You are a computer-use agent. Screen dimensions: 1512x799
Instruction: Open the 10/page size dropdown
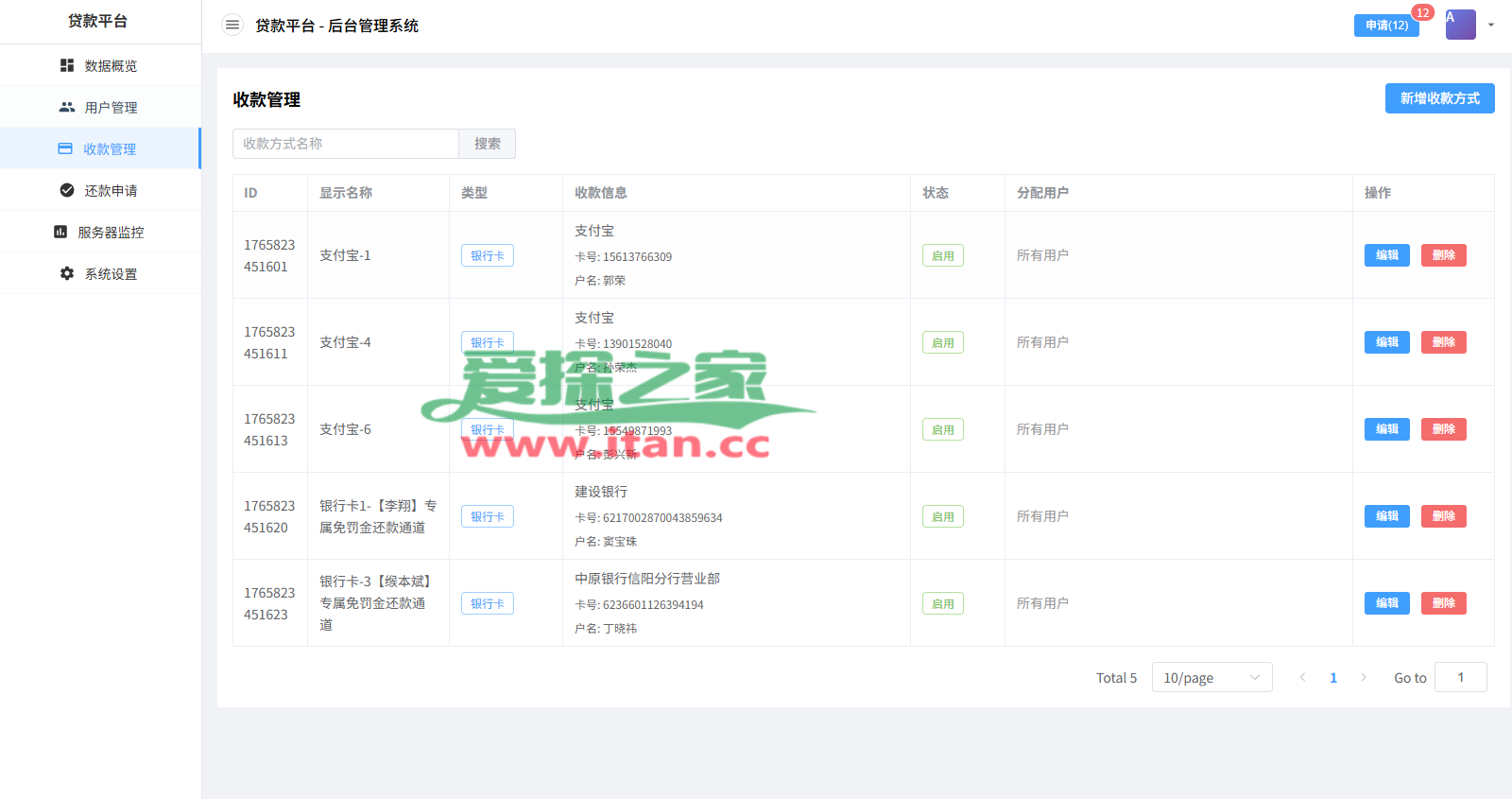(1211, 677)
